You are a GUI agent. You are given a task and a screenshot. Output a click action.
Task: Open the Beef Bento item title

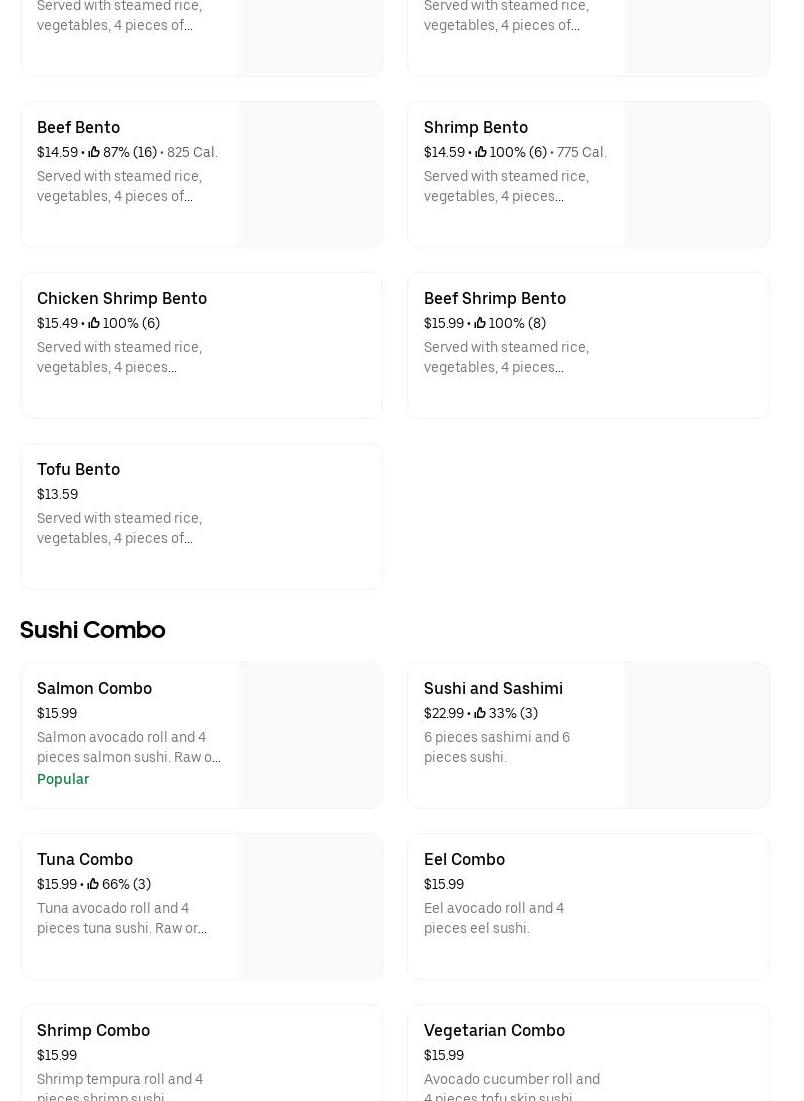click(x=78, y=127)
